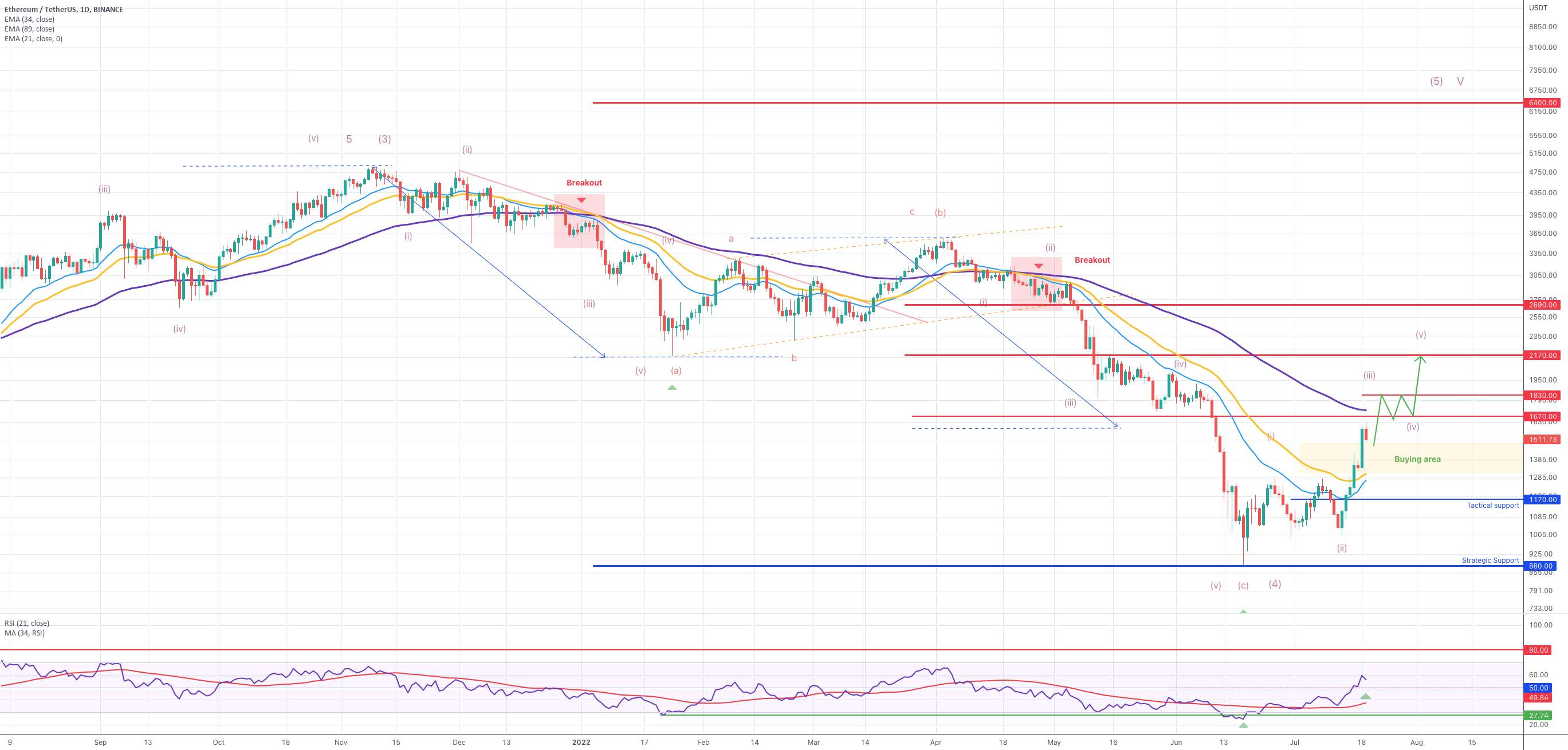Click the RSI 50.00 blue level label
Screen dimensions: 1568x750
coord(1538,688)
